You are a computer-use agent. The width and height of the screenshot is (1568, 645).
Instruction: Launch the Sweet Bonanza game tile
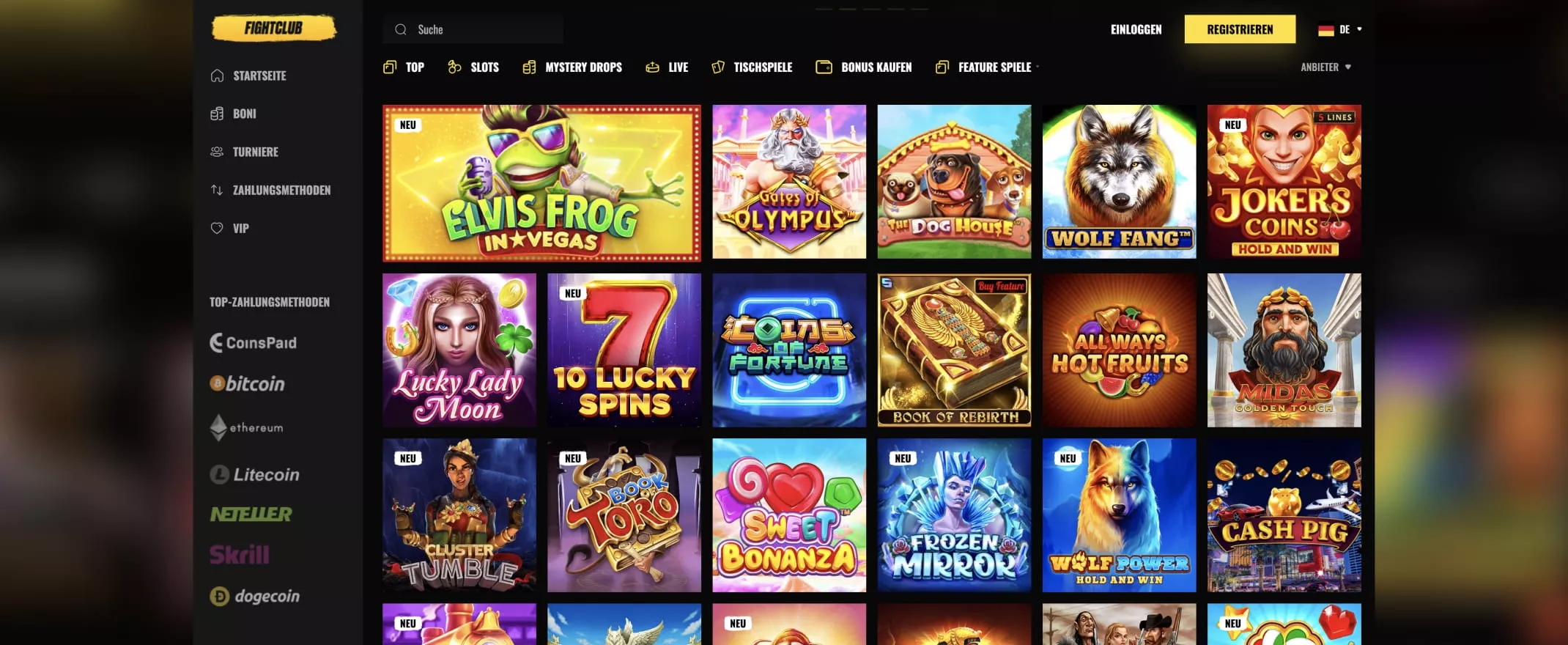click(x=789, y=515)
